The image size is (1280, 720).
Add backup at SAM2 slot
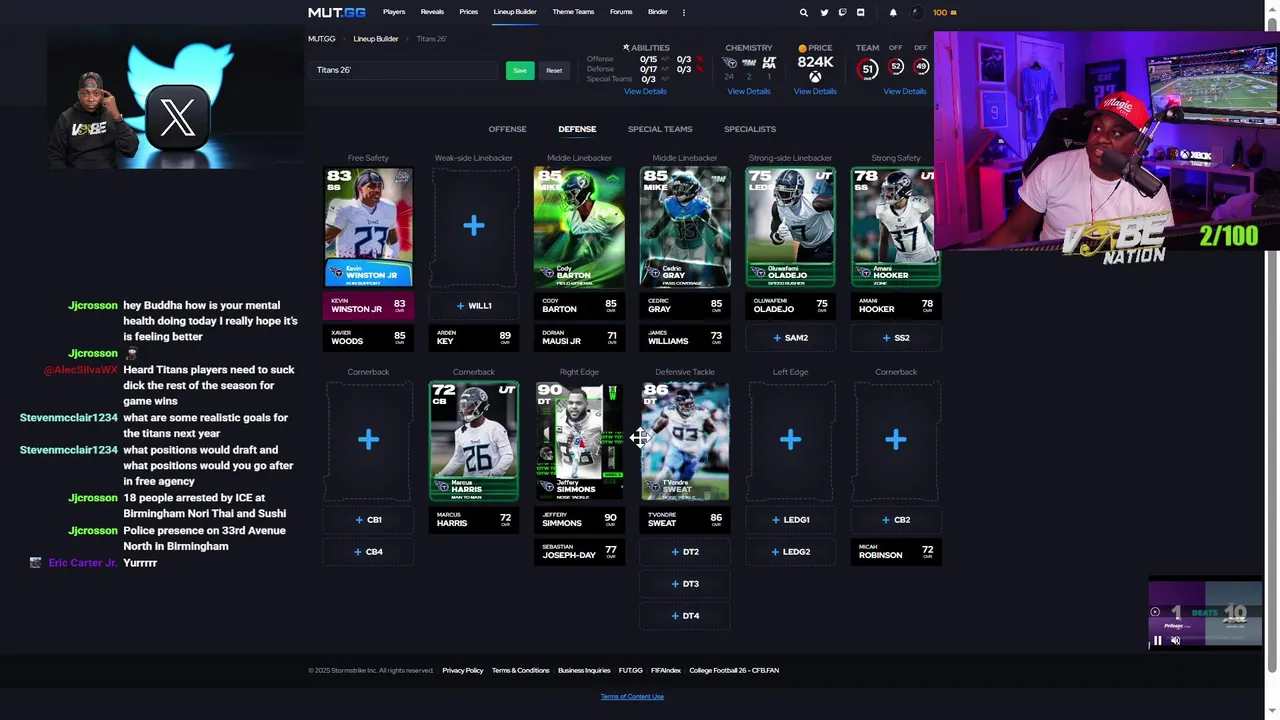(x=790, y=338)
